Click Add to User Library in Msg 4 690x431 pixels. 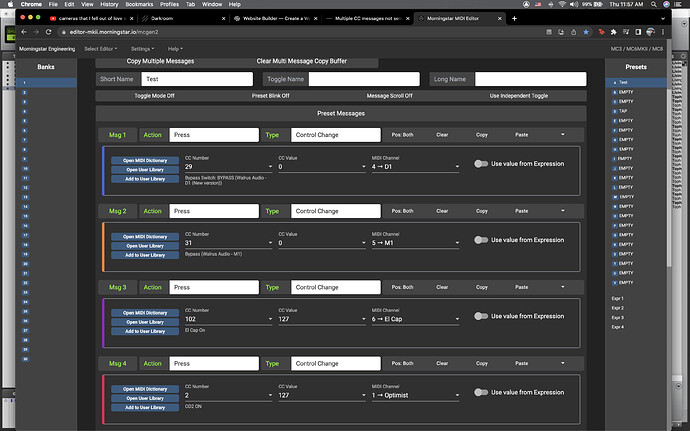(x=144, y=408)
